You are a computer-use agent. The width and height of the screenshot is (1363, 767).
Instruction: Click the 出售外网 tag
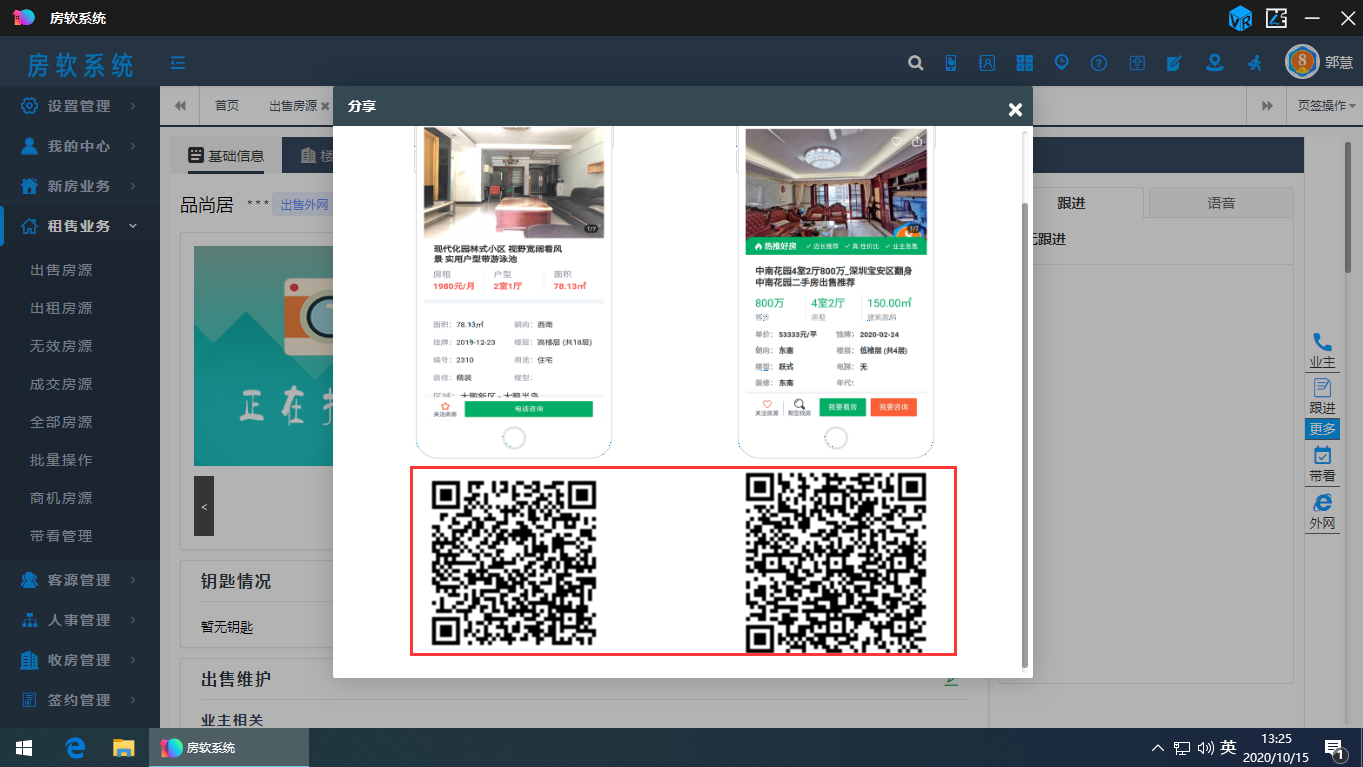click(303, 205)
